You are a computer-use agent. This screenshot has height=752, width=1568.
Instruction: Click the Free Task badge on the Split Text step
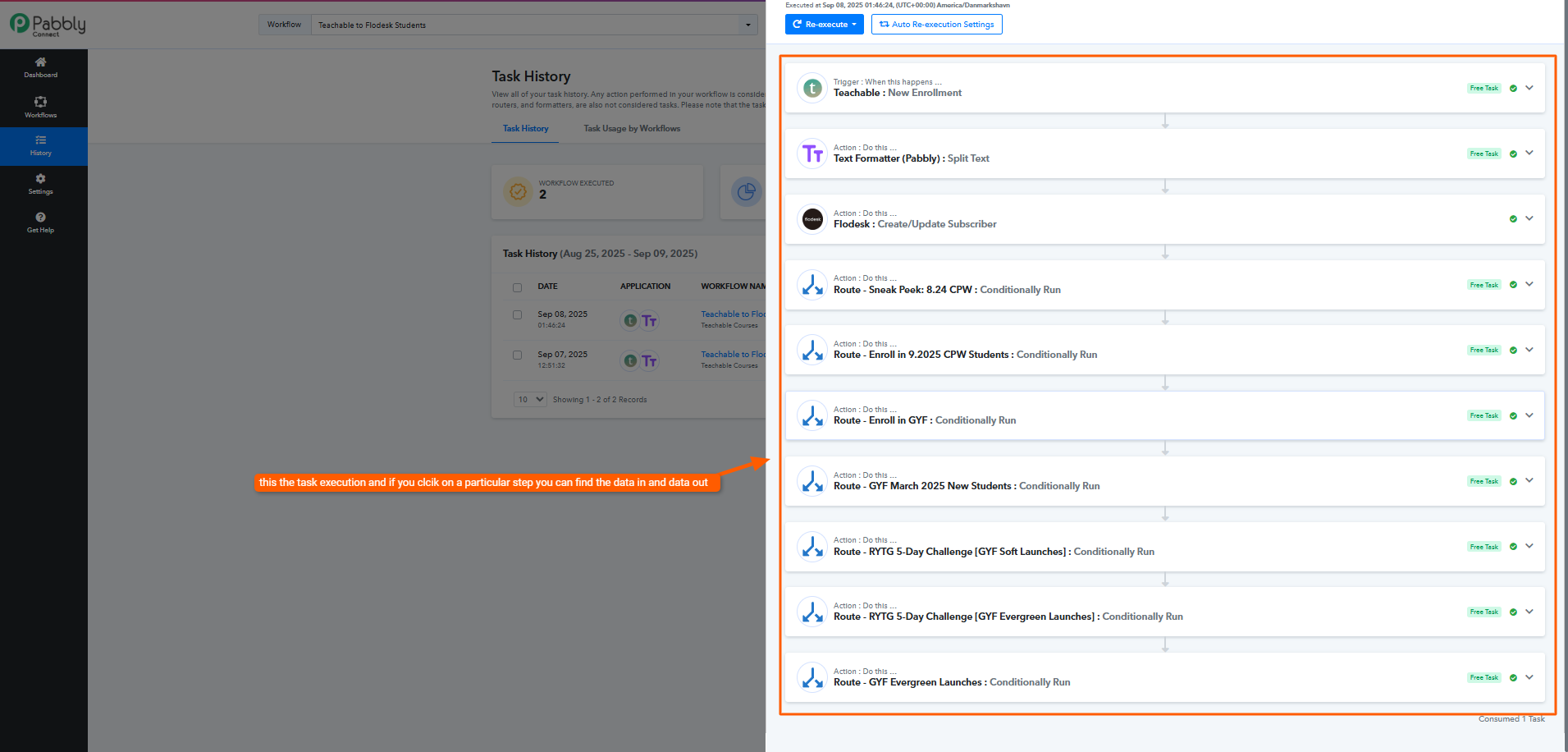tap(1484, 154)
